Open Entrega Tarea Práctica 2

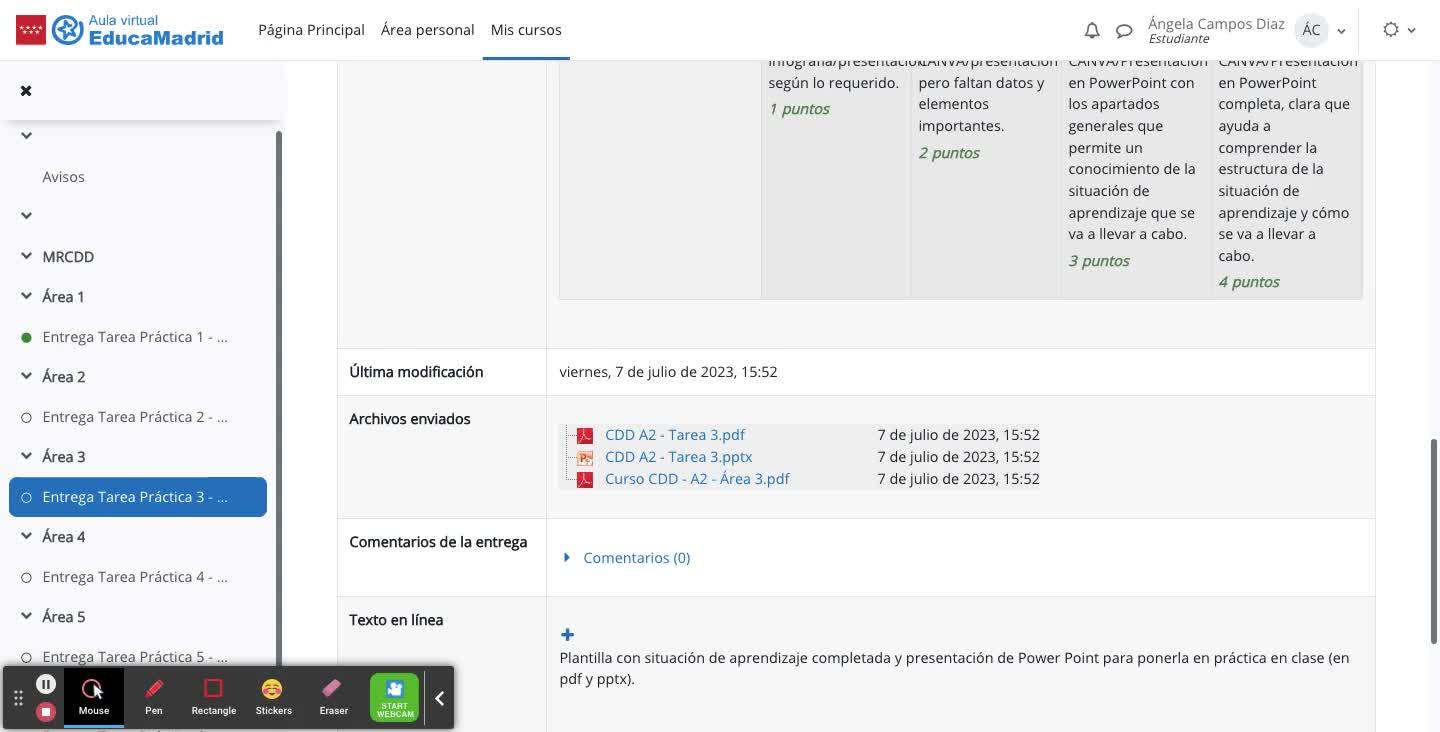coord(135,417)
